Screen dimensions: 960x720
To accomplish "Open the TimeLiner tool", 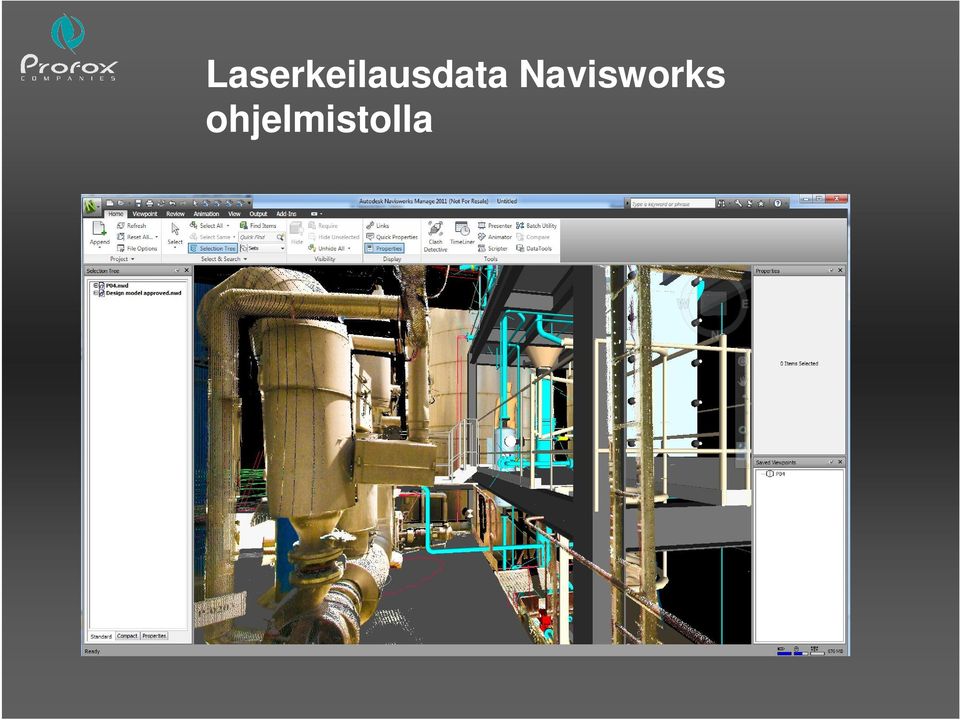I will [x=462, y=233].
